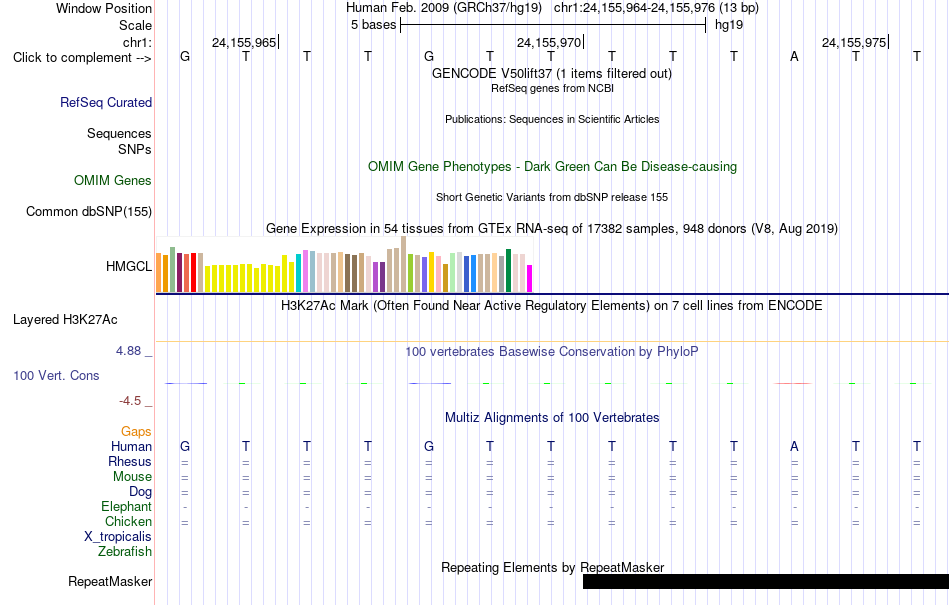950x605 pixels.
Task: Click the 24,155,975 ruler position
Action: 854,42
